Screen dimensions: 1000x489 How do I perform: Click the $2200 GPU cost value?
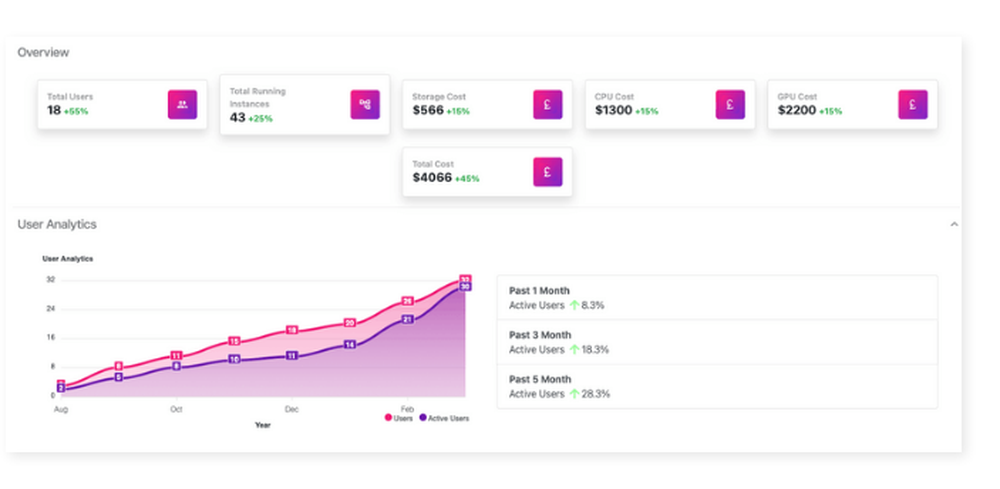pos(797,110)
